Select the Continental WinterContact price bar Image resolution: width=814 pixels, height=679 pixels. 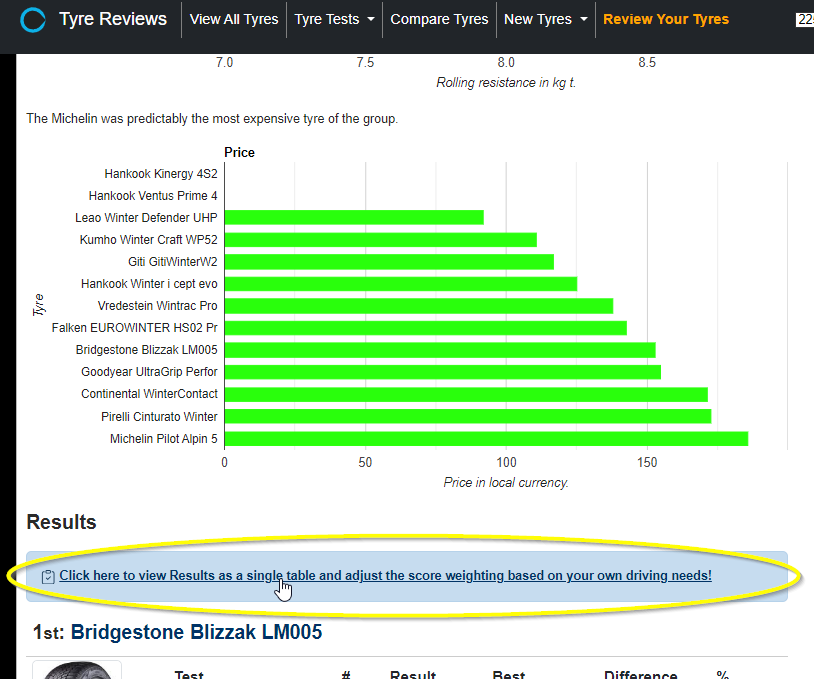pos(466,395)
